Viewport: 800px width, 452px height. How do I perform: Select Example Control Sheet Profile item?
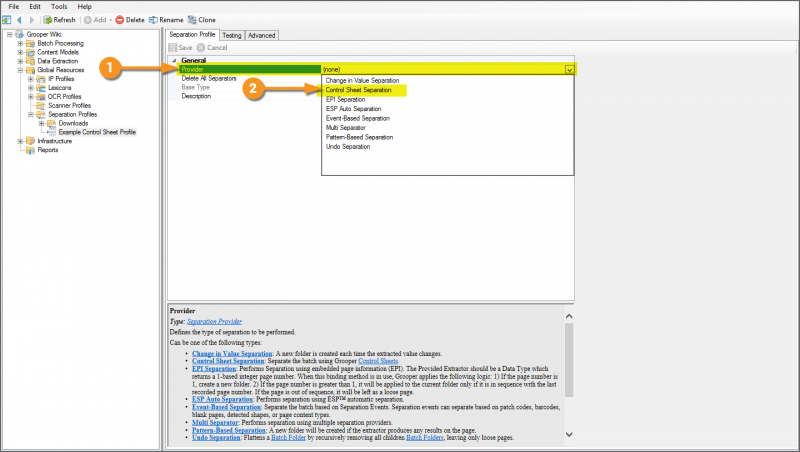(x=97, y=132)
